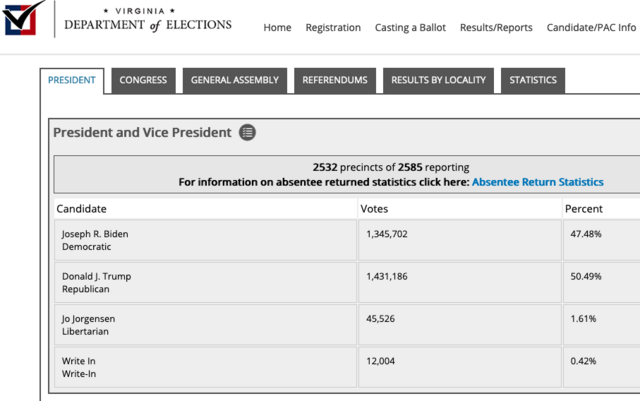The width and height of the screenshot is (640, 401).
Task: Select the President tab
Action: (72, 80)
